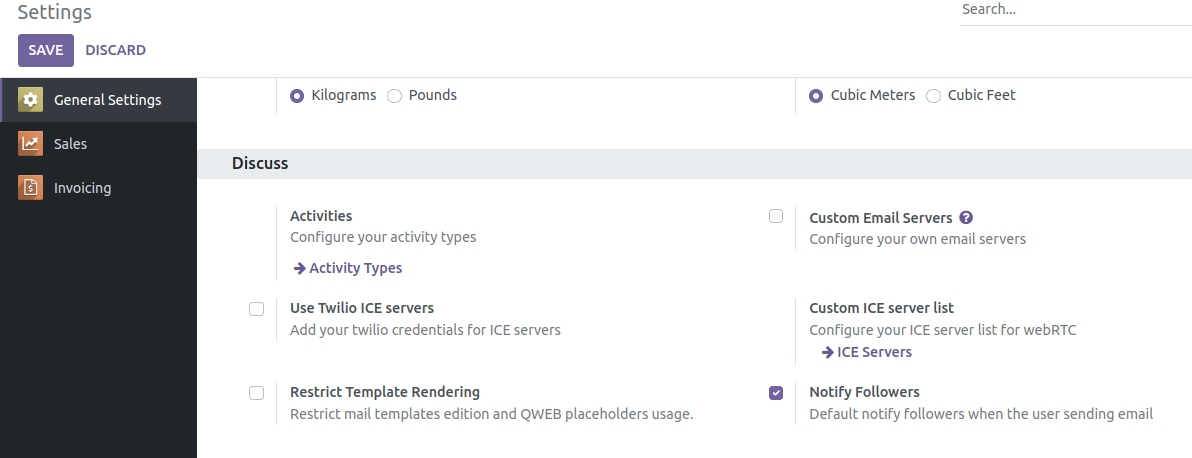Viewport: 1192px width, 458px height.
Task: Choose the Cubic Feet radio option
Action: pyautogui.click(x=934, y=96)
